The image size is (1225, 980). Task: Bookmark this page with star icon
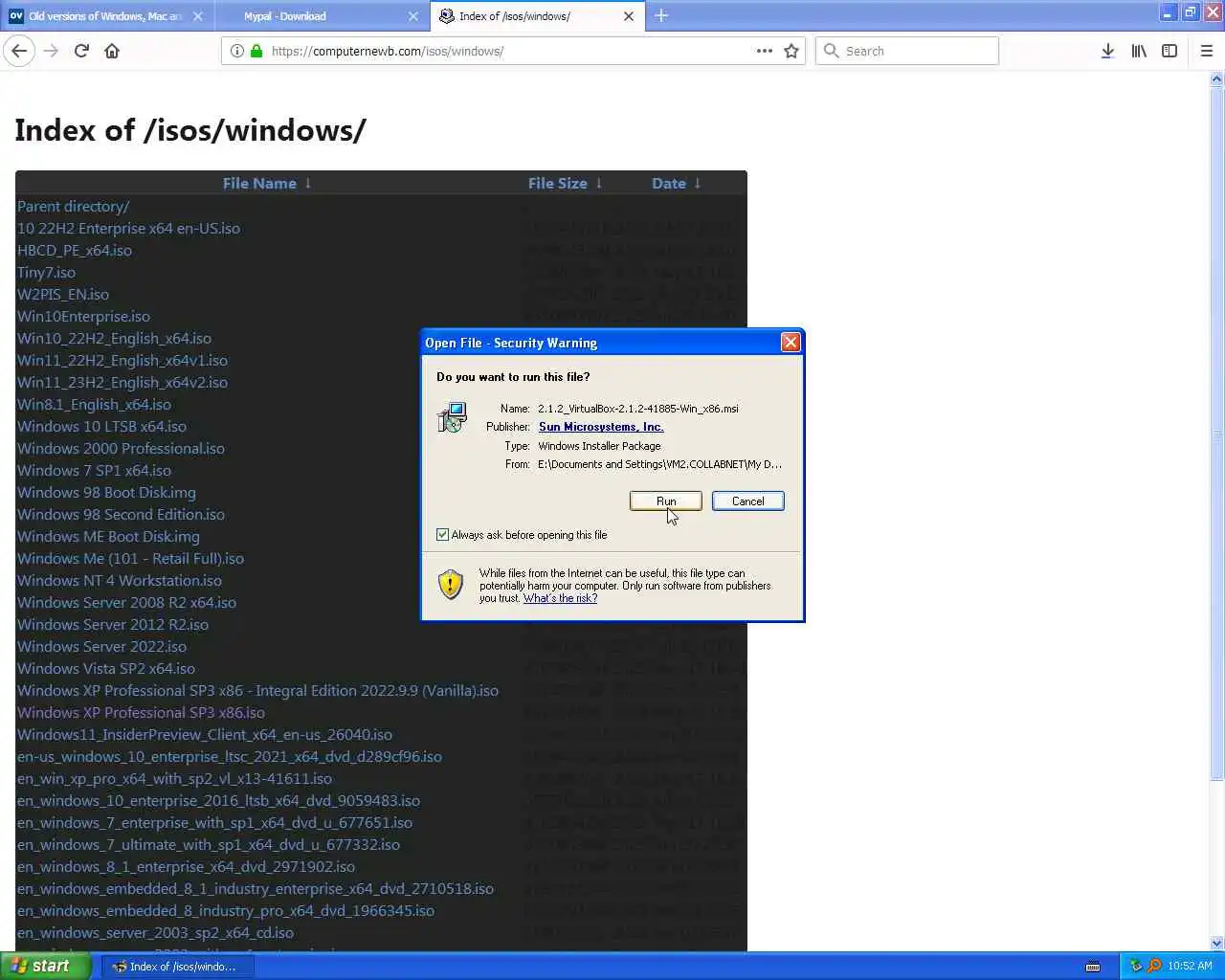(791, 51)
